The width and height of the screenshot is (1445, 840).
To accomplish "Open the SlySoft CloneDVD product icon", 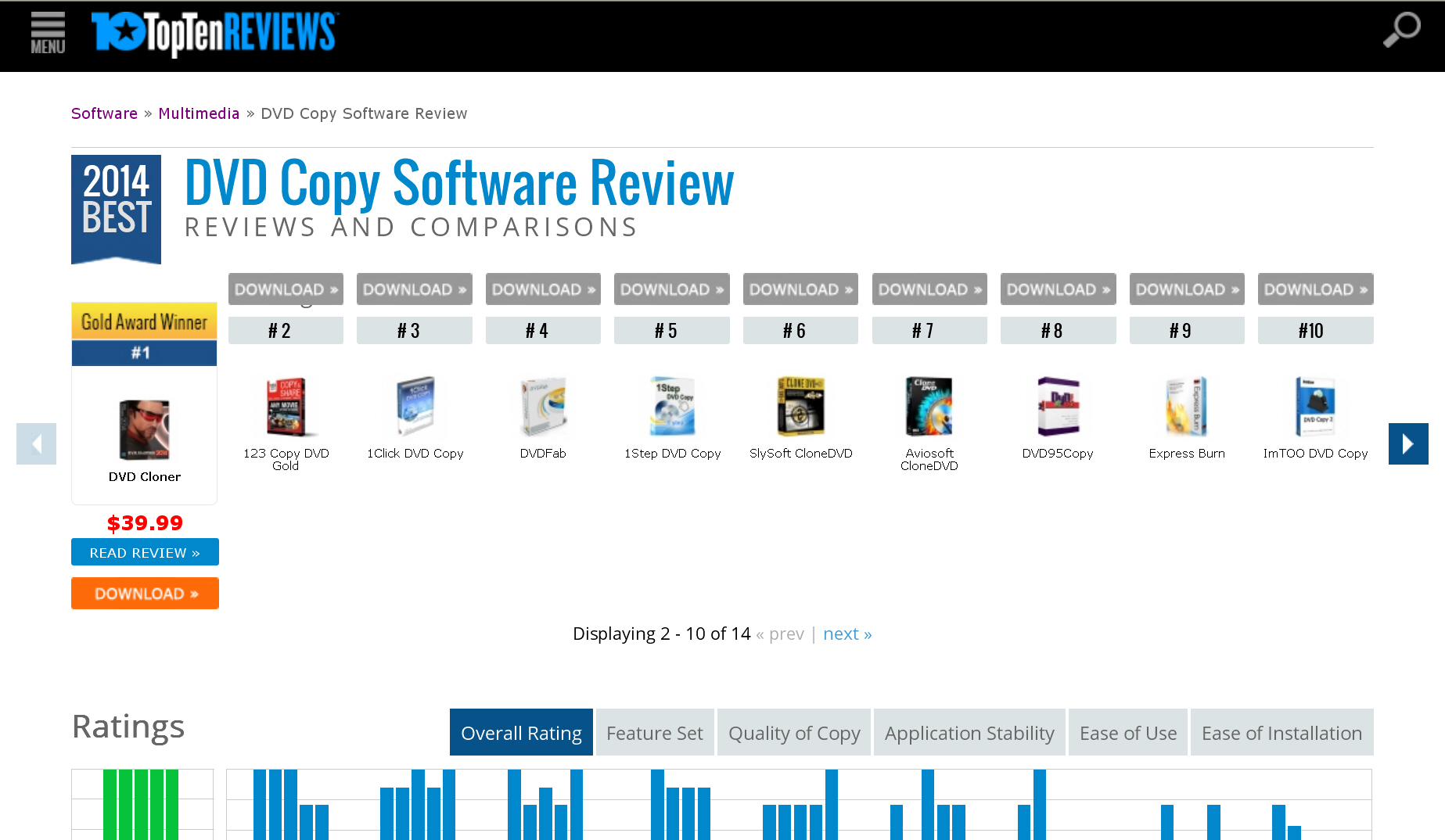I will [x=800, y=407].
